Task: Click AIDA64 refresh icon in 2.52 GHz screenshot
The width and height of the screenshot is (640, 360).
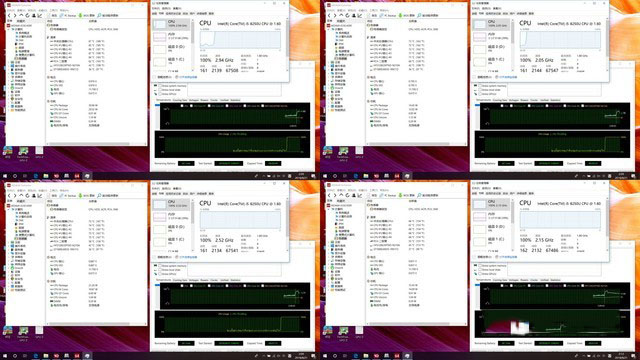Action: click(27, 196)
